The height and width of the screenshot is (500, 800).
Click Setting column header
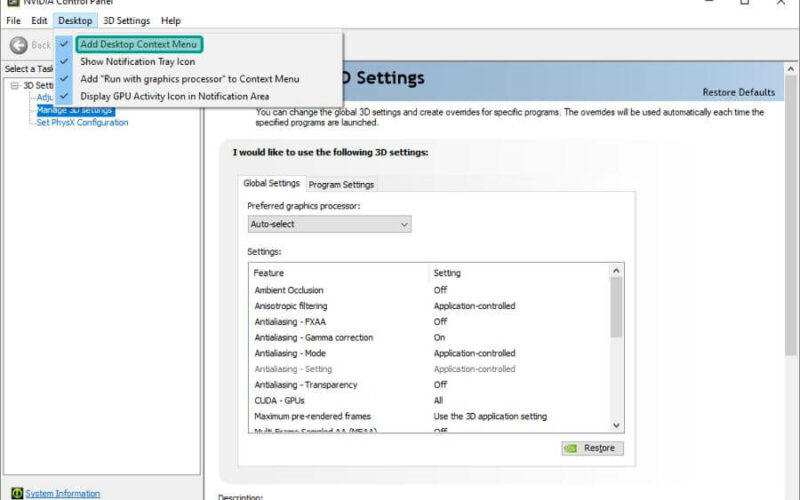[x=519, y=273]
